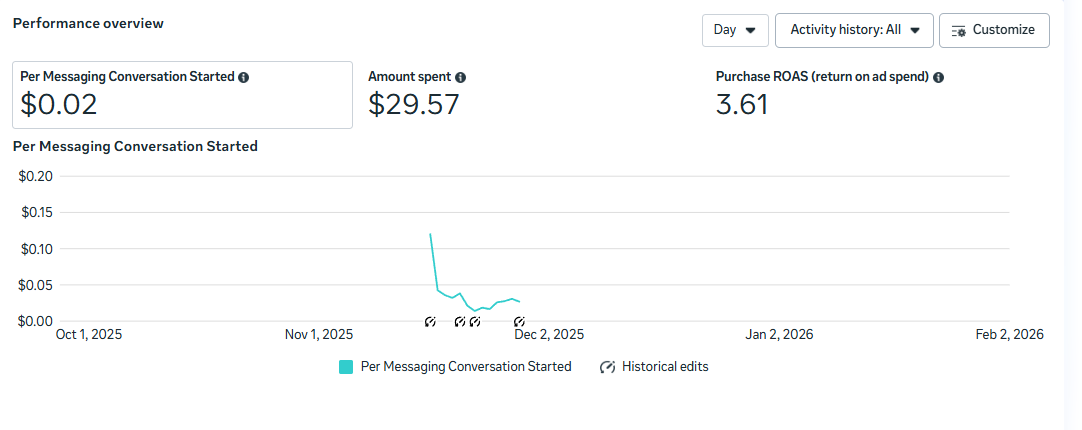Click the rightmost historical edit marker
This screenshot has height=430, width=1082.
click(520, 322)
